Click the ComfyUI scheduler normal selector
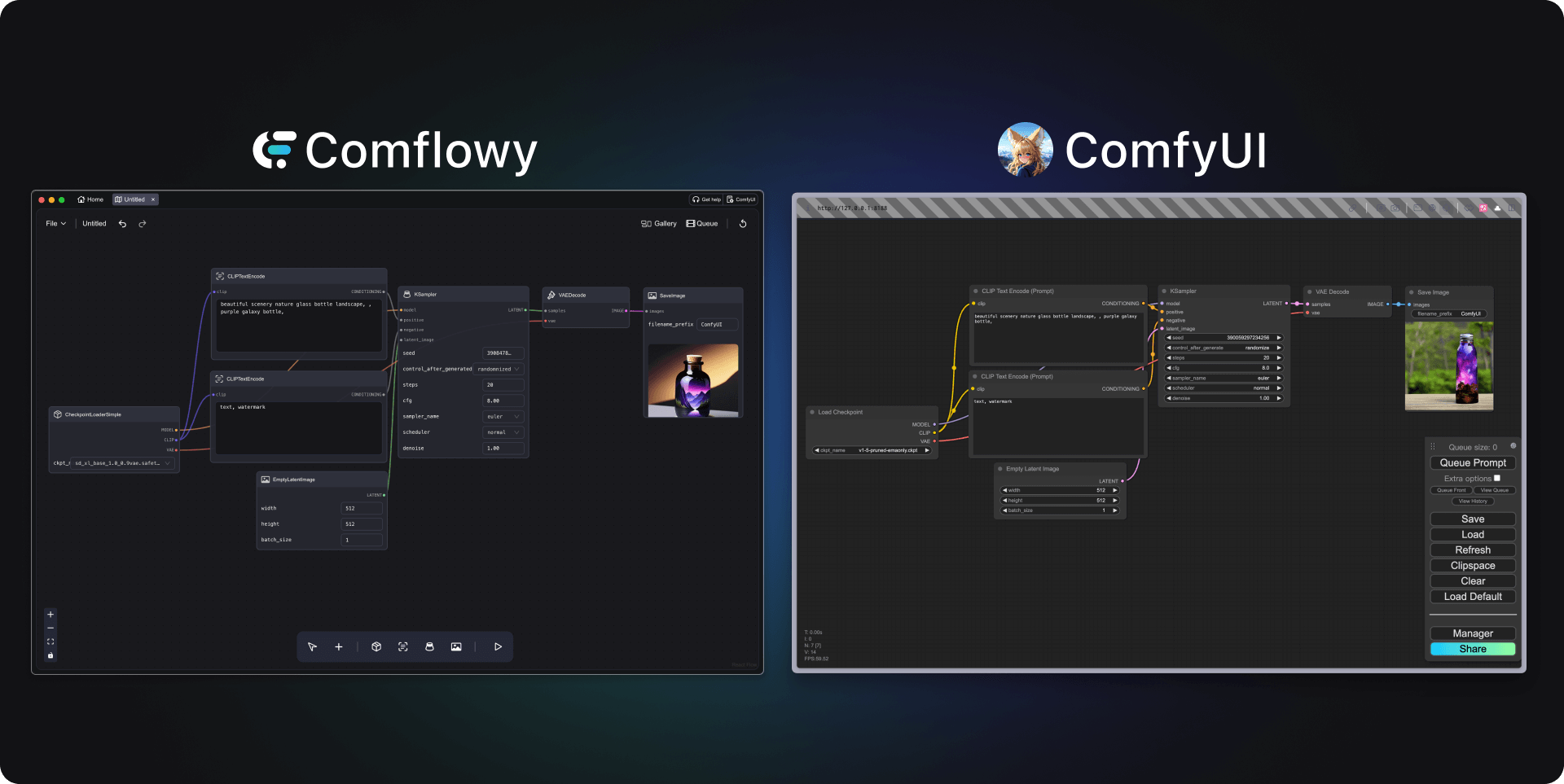Image resolution: width=1564 pixels, height=784 pixels. (1224, 388)
